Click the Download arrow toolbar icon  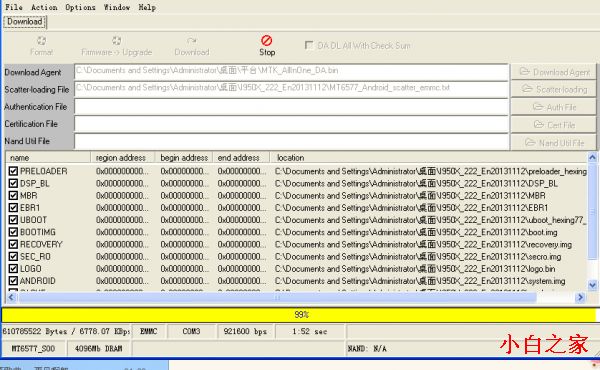point(192,41)
